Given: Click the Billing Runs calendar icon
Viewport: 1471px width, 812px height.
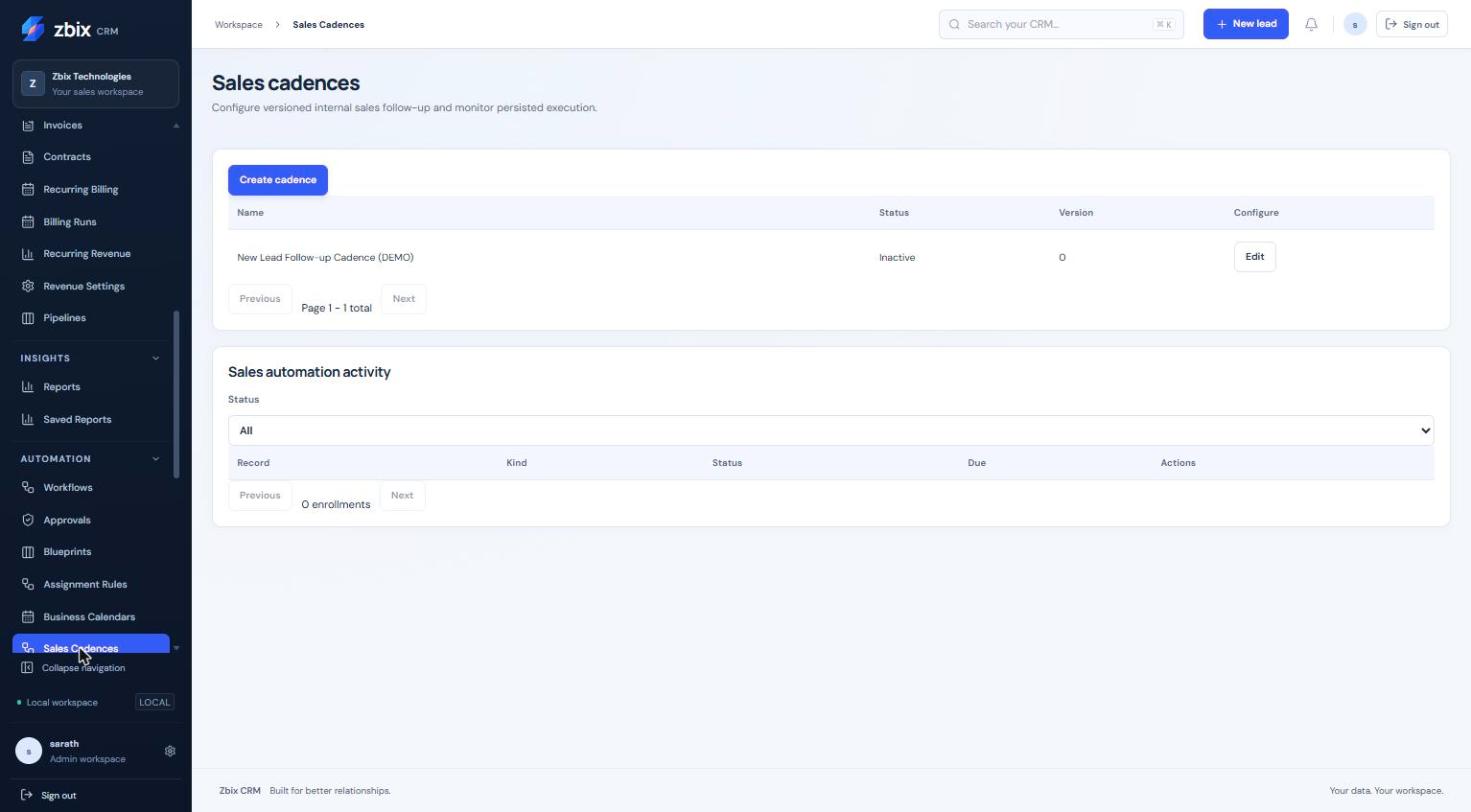Looking at the screenshot, I should 28,222.
